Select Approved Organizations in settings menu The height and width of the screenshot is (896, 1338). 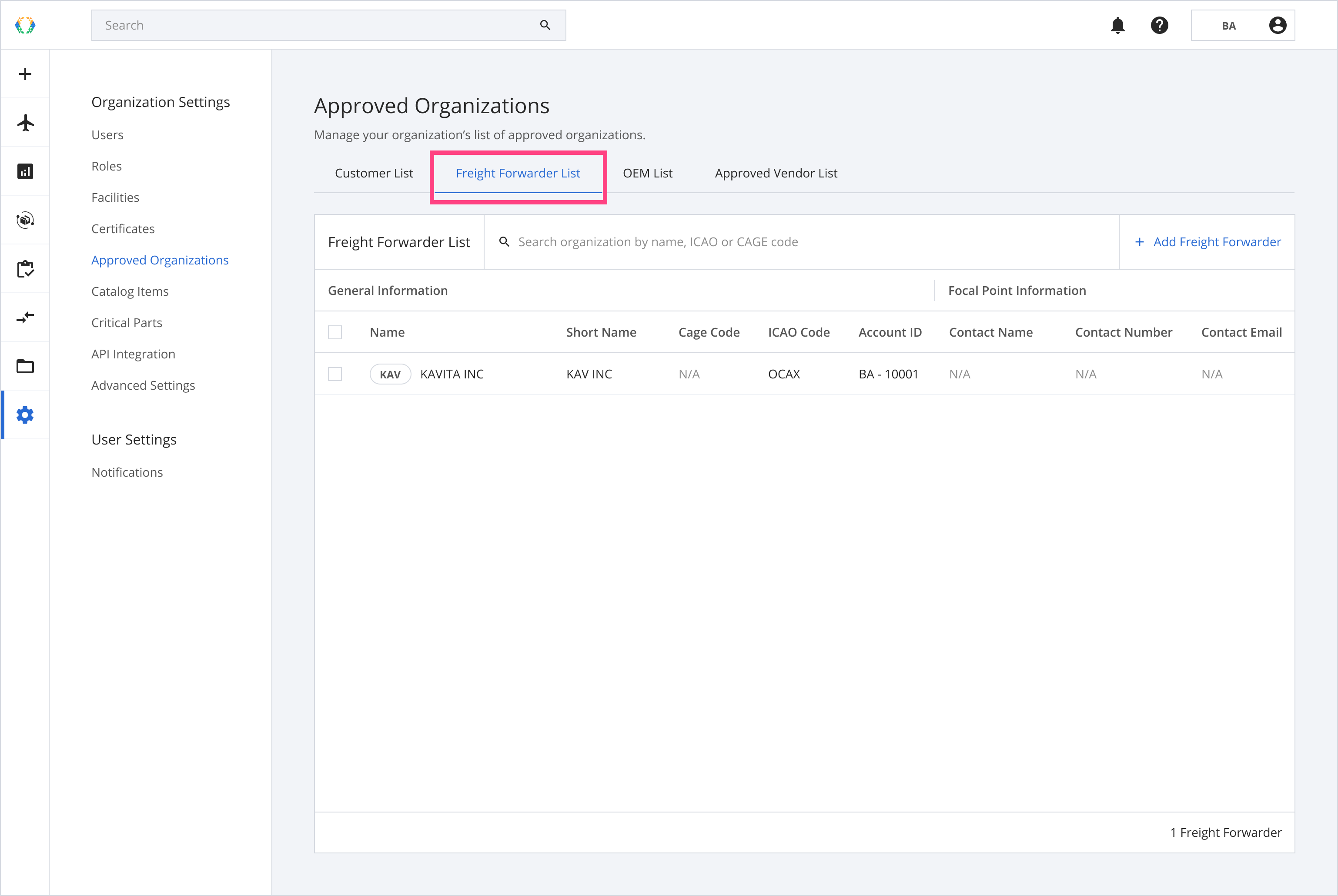[160, 260]
